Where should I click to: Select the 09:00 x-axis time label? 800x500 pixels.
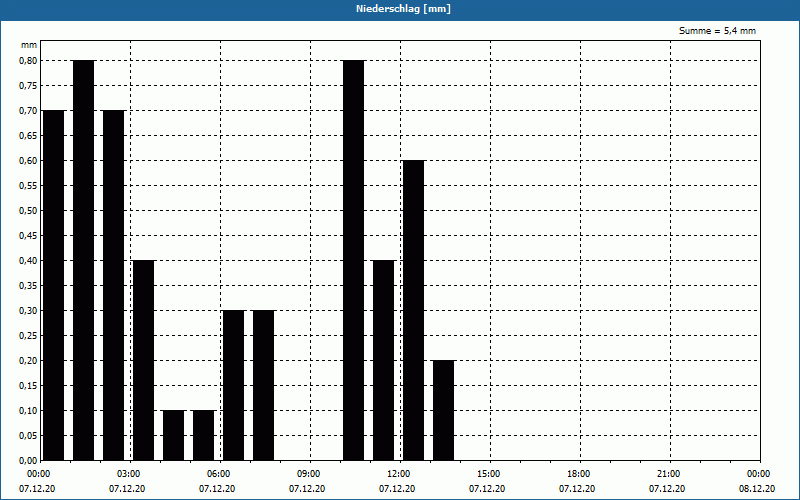point(308,474)
